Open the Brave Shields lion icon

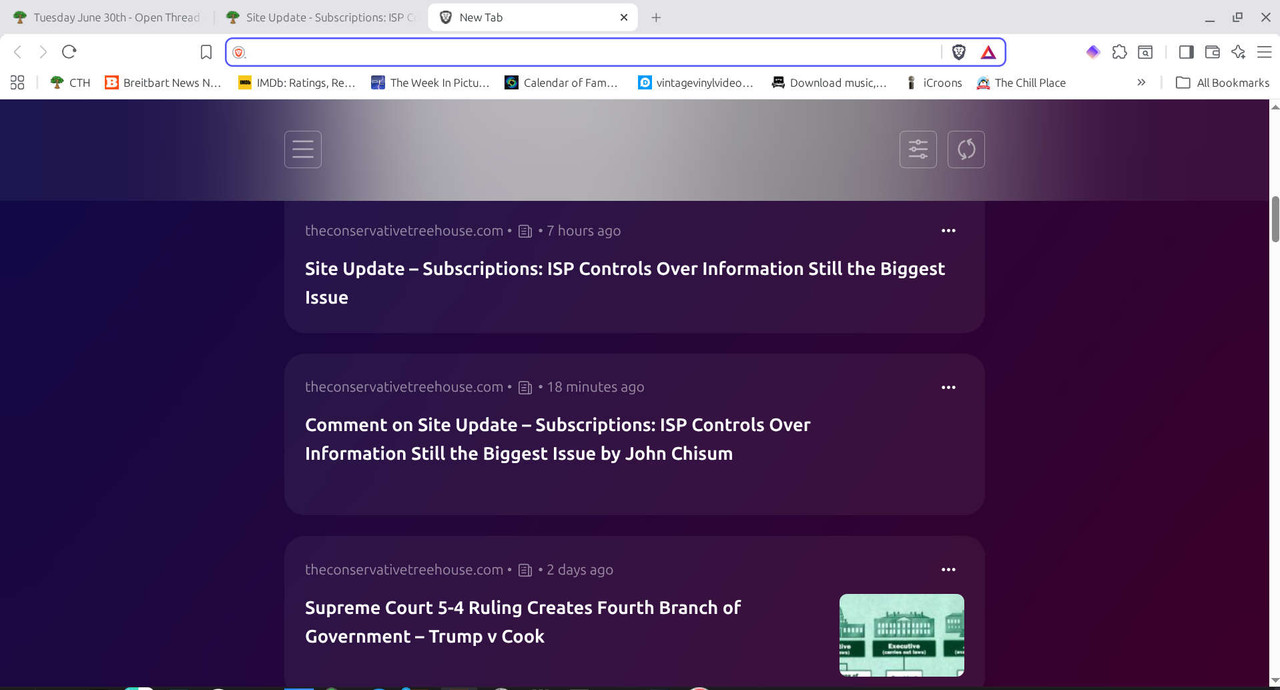958,52
